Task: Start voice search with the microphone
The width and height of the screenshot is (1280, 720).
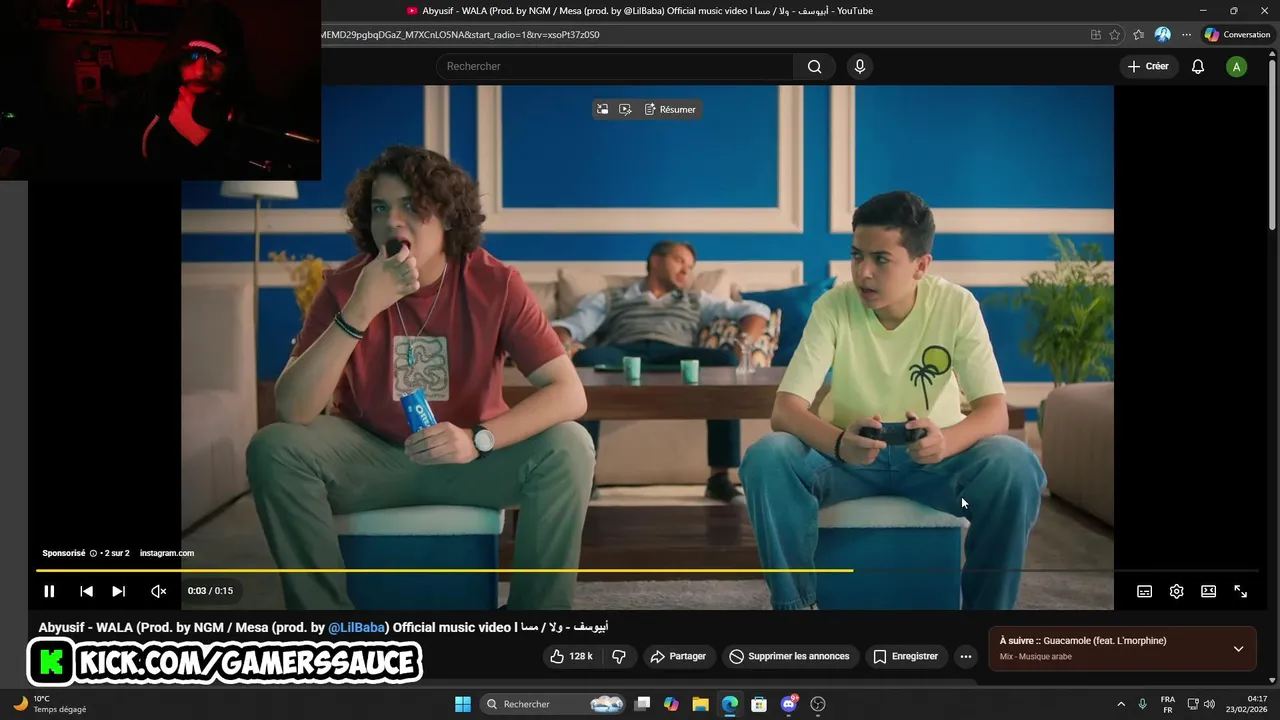Action: click(x=859, y=67)
